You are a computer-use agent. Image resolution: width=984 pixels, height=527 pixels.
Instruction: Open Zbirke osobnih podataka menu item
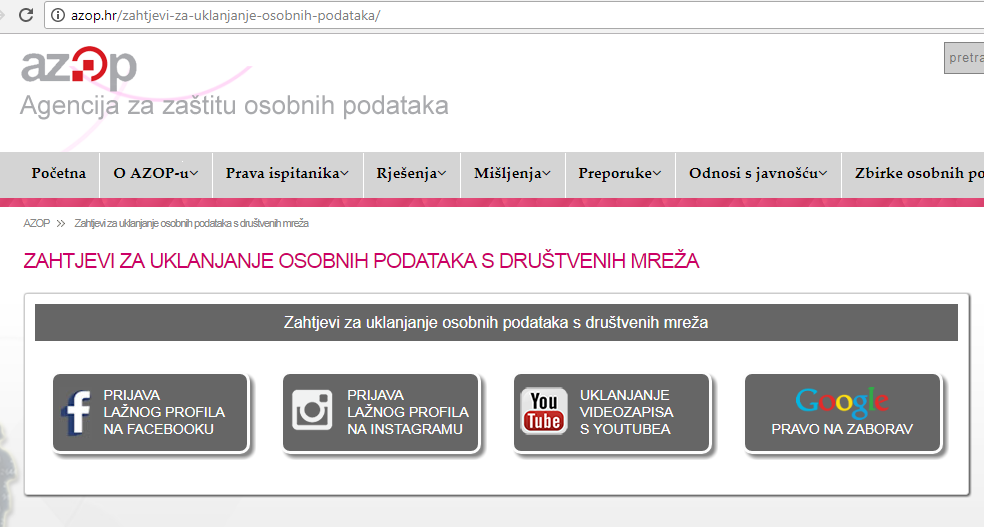click(x=917, y=174)
